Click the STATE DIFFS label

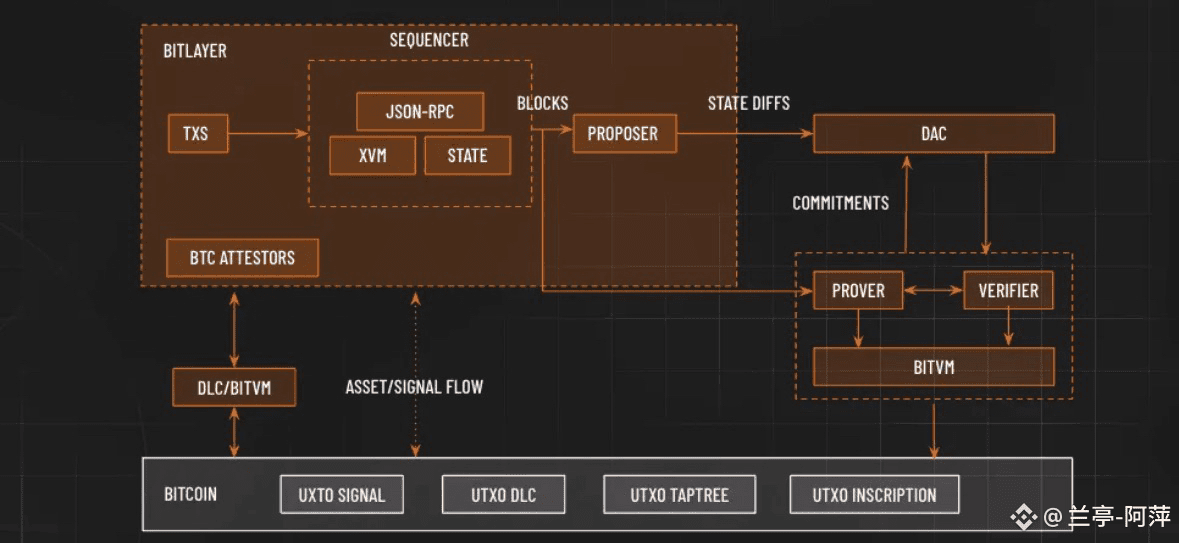click(749, 104)
